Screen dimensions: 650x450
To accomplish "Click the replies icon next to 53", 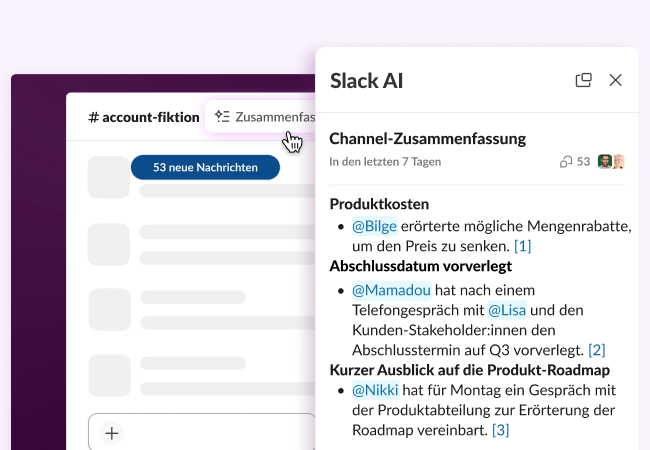I will click(567, 162).
